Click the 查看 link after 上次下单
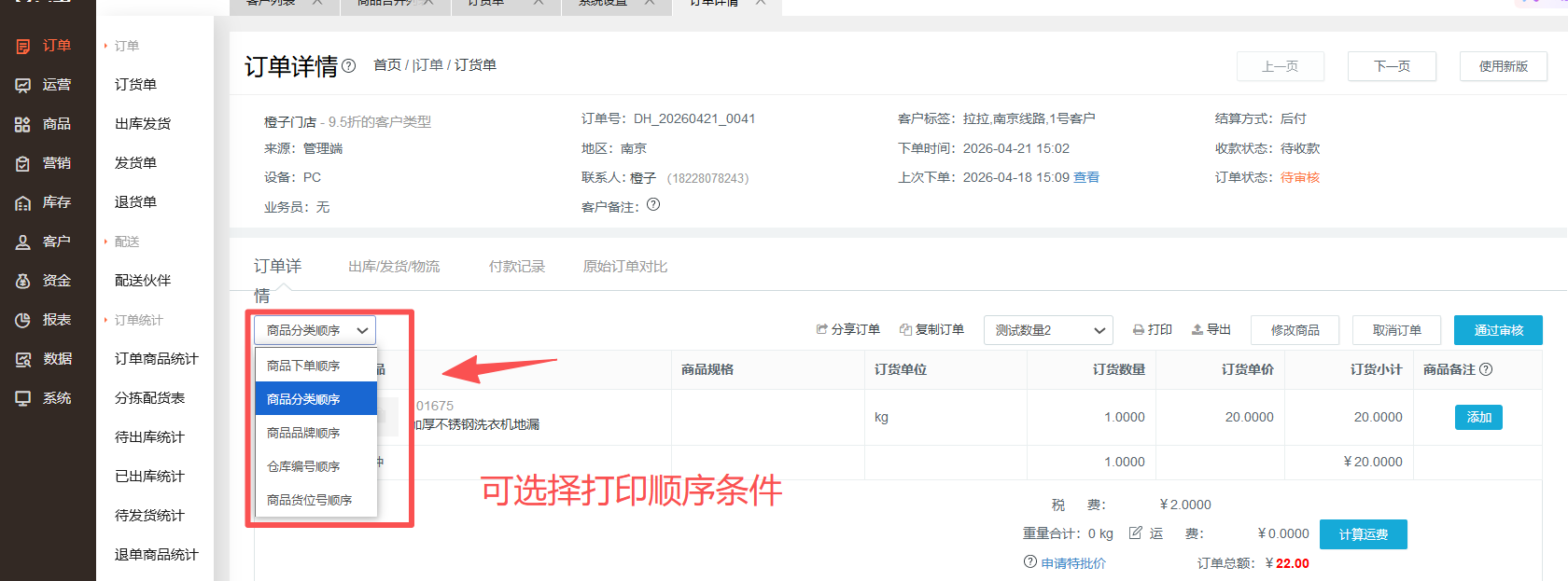 click(x=1086, y=177)
